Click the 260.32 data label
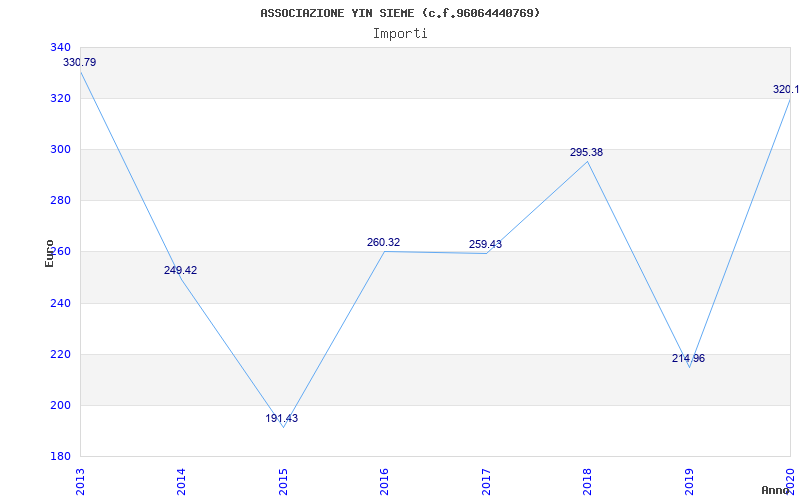This screenshot has width=800, height=500. (383, 242)
